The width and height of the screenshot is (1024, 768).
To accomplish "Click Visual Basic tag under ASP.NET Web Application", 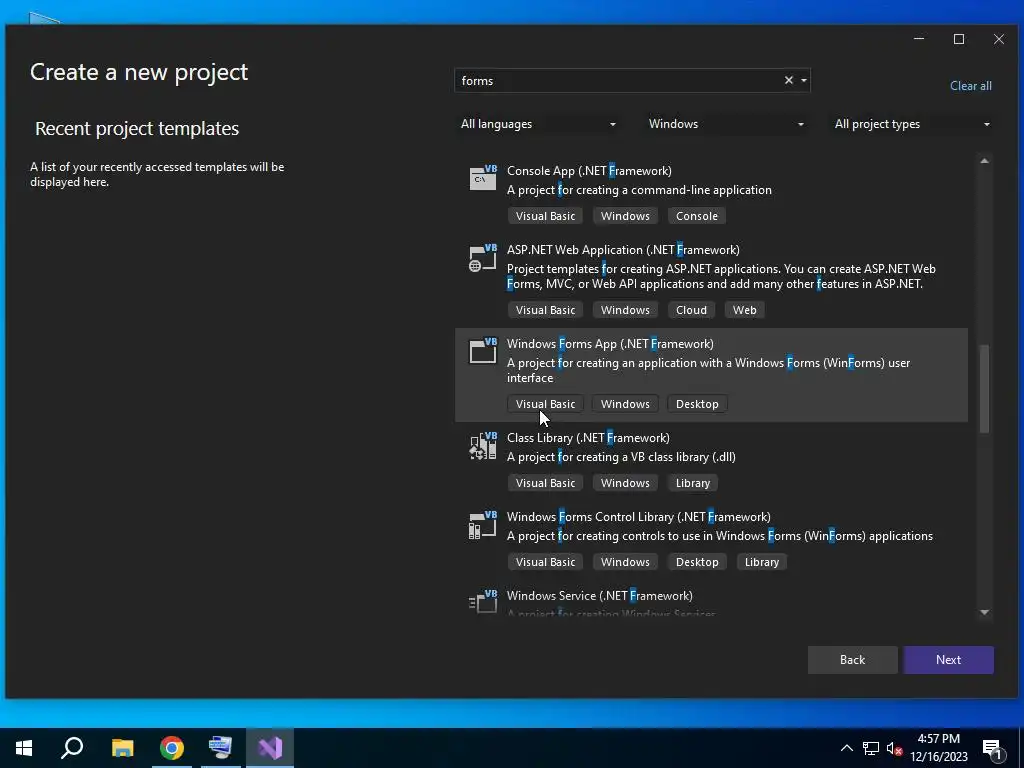I will (x=545, y=310).
